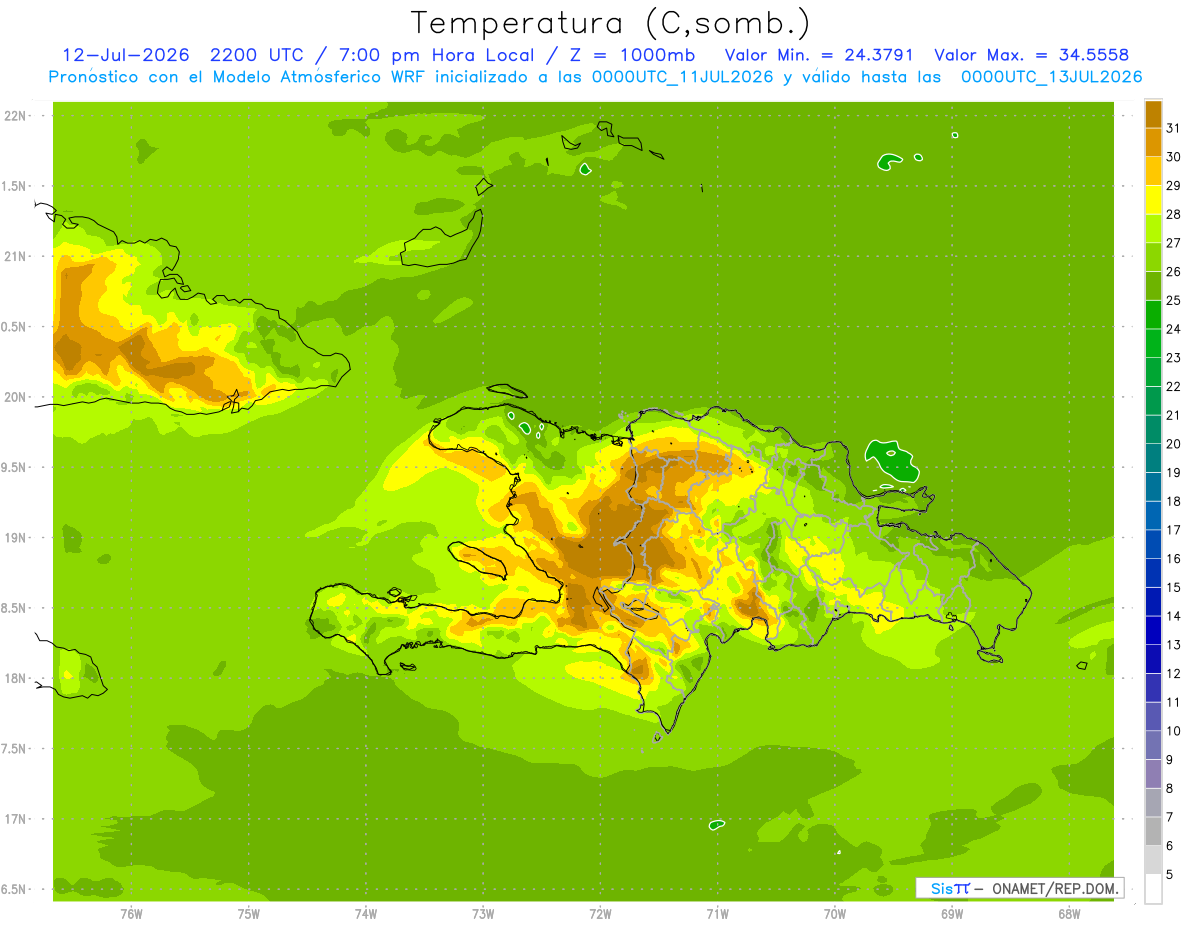1200x927 pixels.
Task: Pick the green swatch between legend 25 and 26
Action: click(x=1153, y=286)
